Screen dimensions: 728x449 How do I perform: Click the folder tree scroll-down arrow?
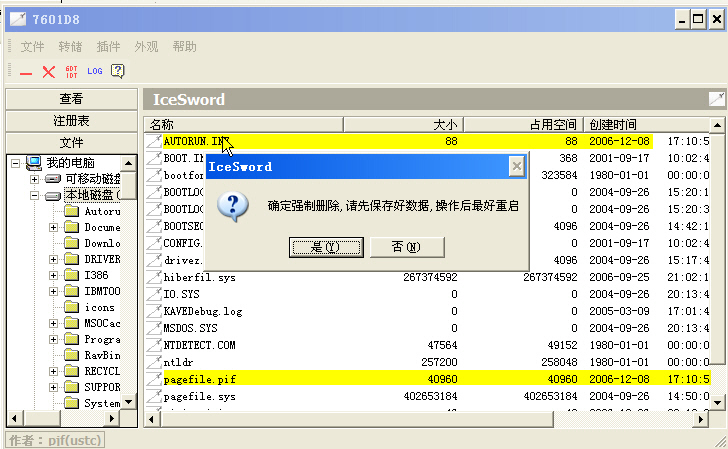tap(129, 401)
